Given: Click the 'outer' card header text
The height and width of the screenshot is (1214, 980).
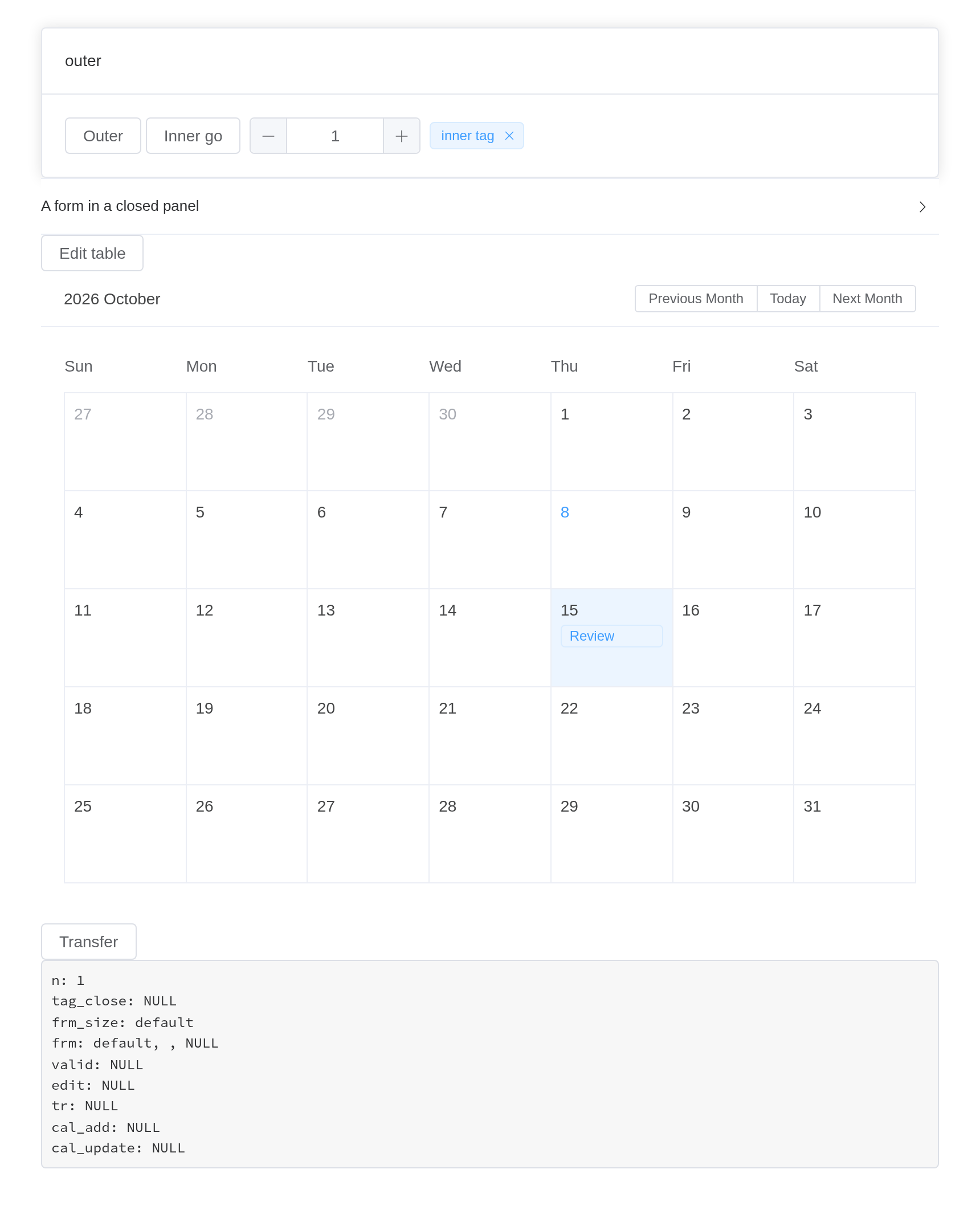Looking at the screenshot, I should [83, 61].
